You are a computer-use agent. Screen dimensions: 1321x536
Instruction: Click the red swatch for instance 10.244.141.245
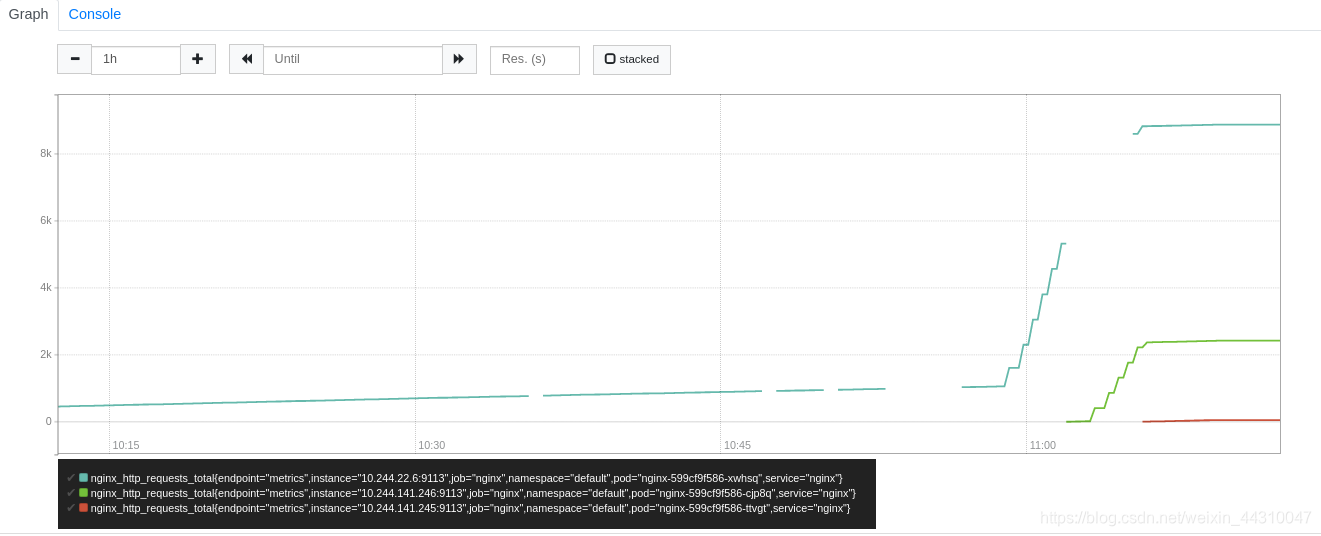pos(84,508)
